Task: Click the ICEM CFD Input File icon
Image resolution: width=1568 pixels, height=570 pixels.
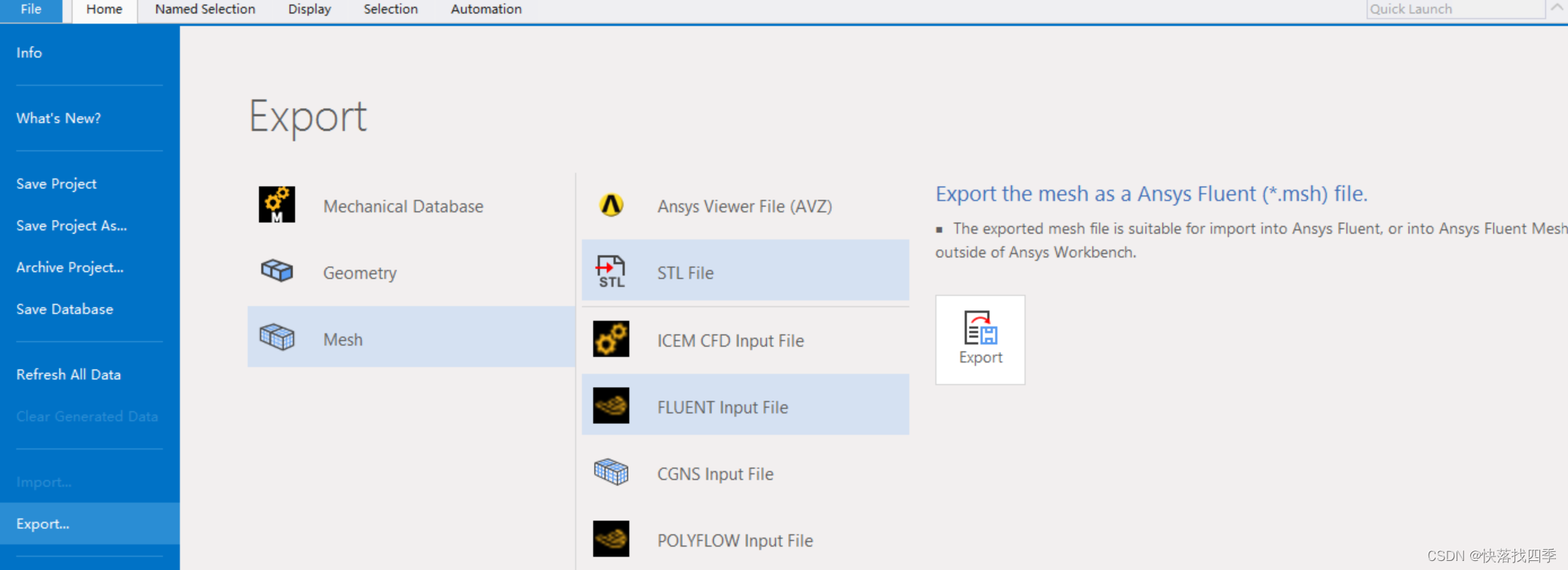Action: [610, 339]
